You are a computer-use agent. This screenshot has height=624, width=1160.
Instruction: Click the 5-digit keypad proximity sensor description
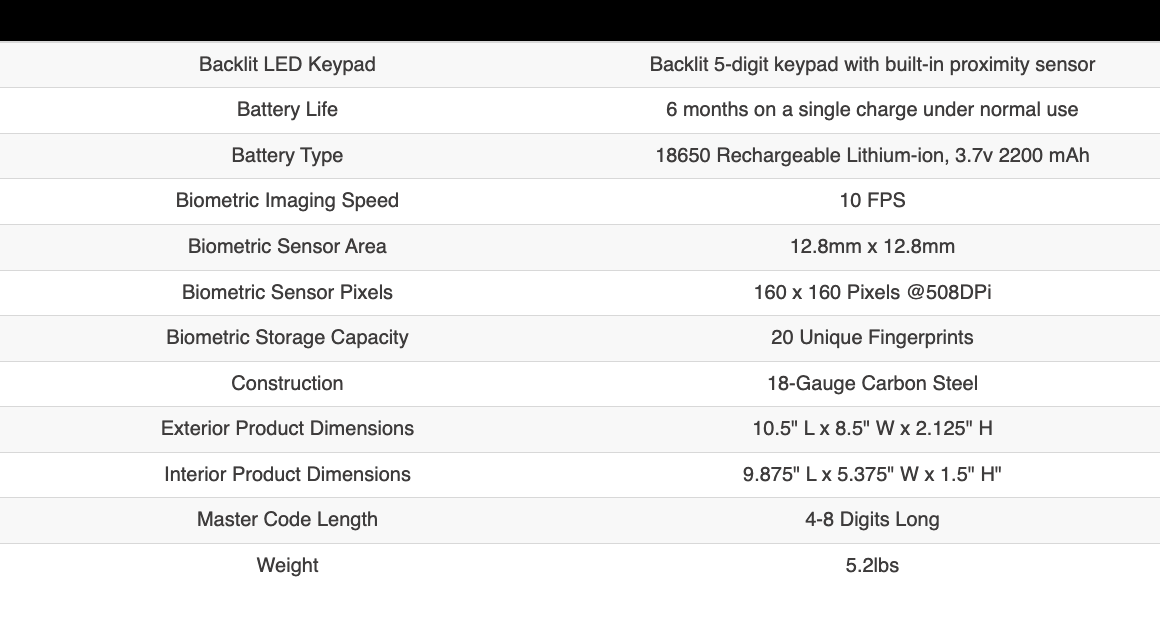pyautogui.click(x=872, y=64)
